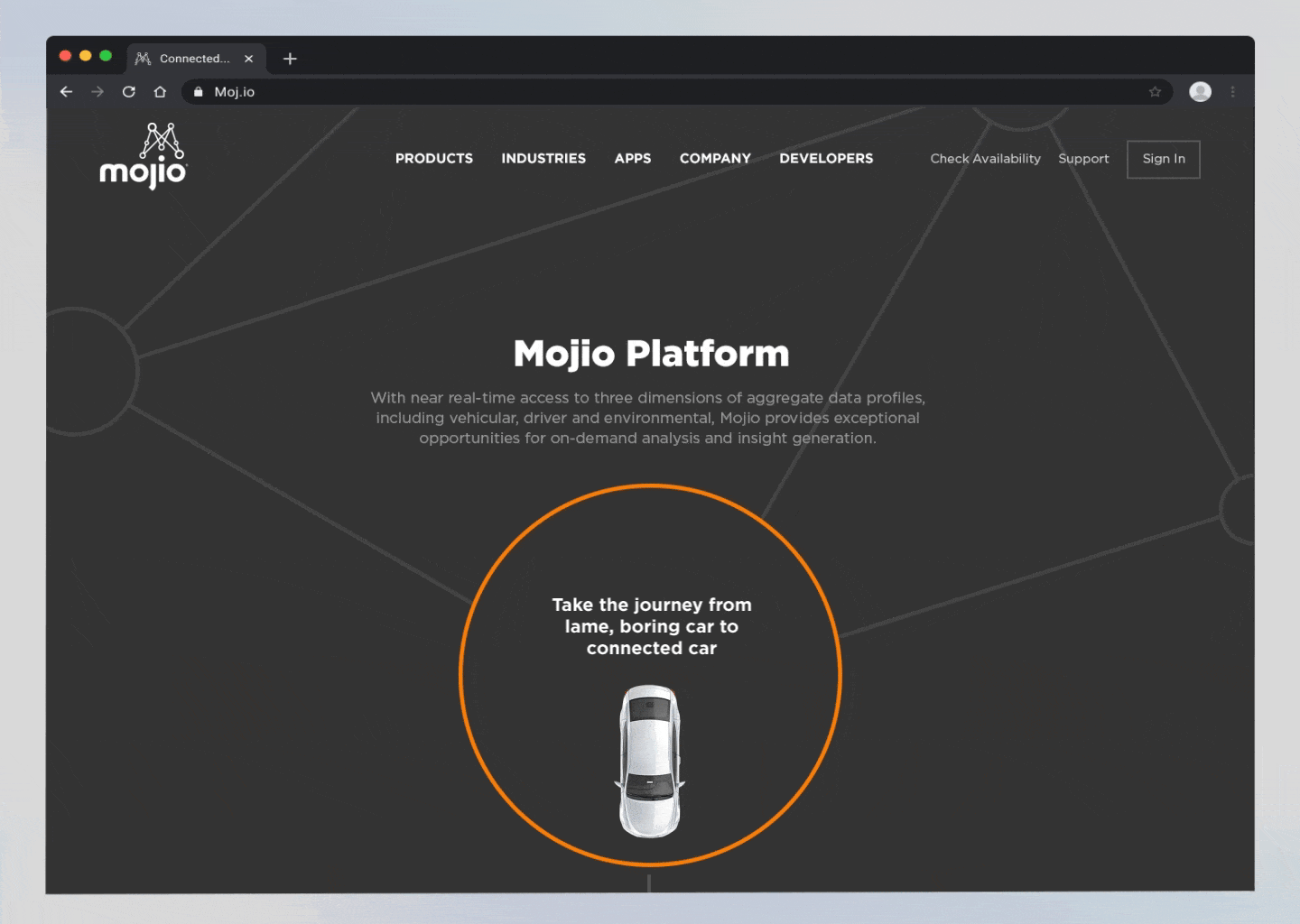Close the Connected tab
The height and width of the screenshot is (924, 1300).
pos(248,59)
